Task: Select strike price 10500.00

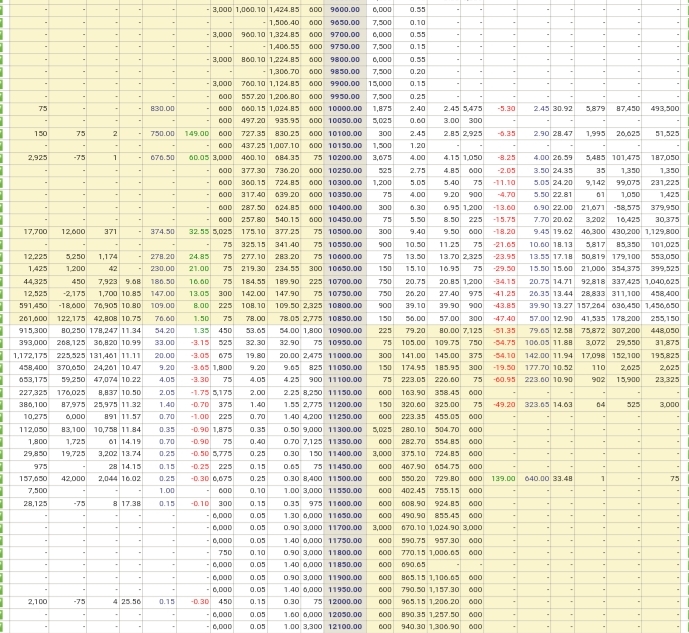Action: [345, 231]
